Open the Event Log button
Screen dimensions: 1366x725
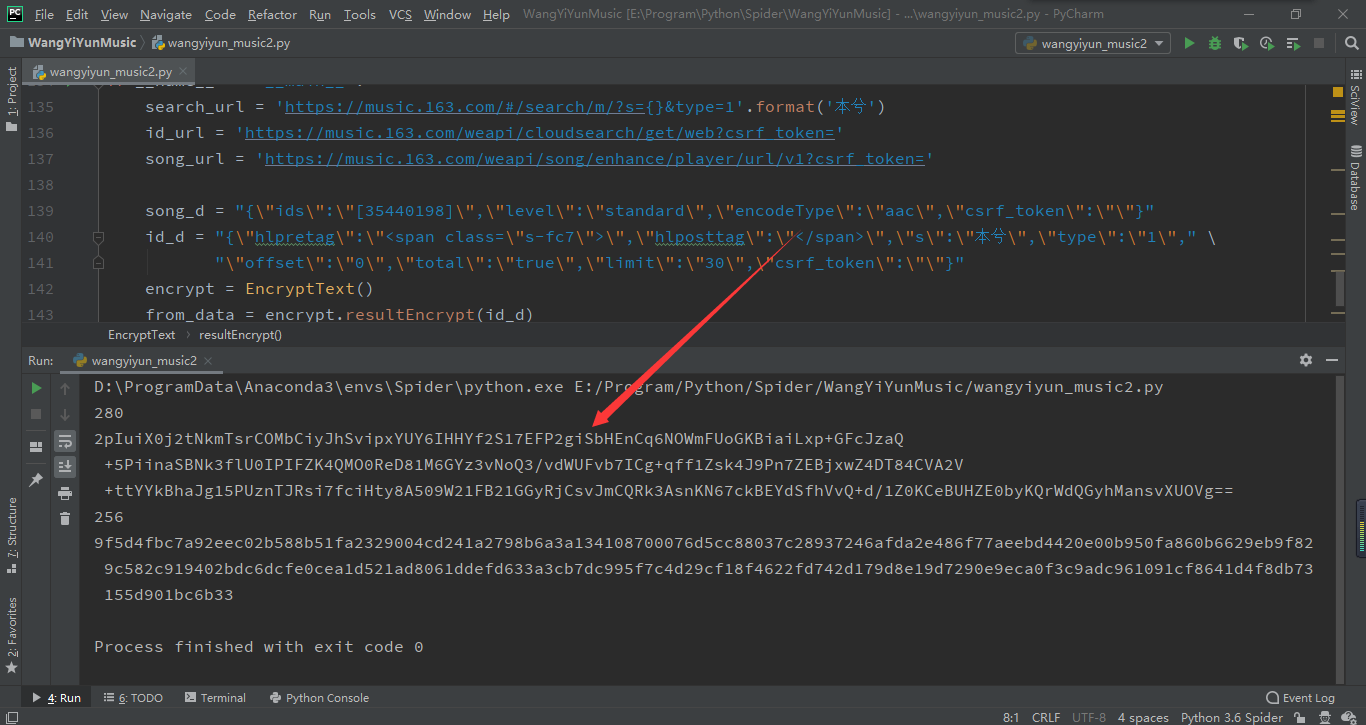pyautogui.click(x=1300, y=698)
